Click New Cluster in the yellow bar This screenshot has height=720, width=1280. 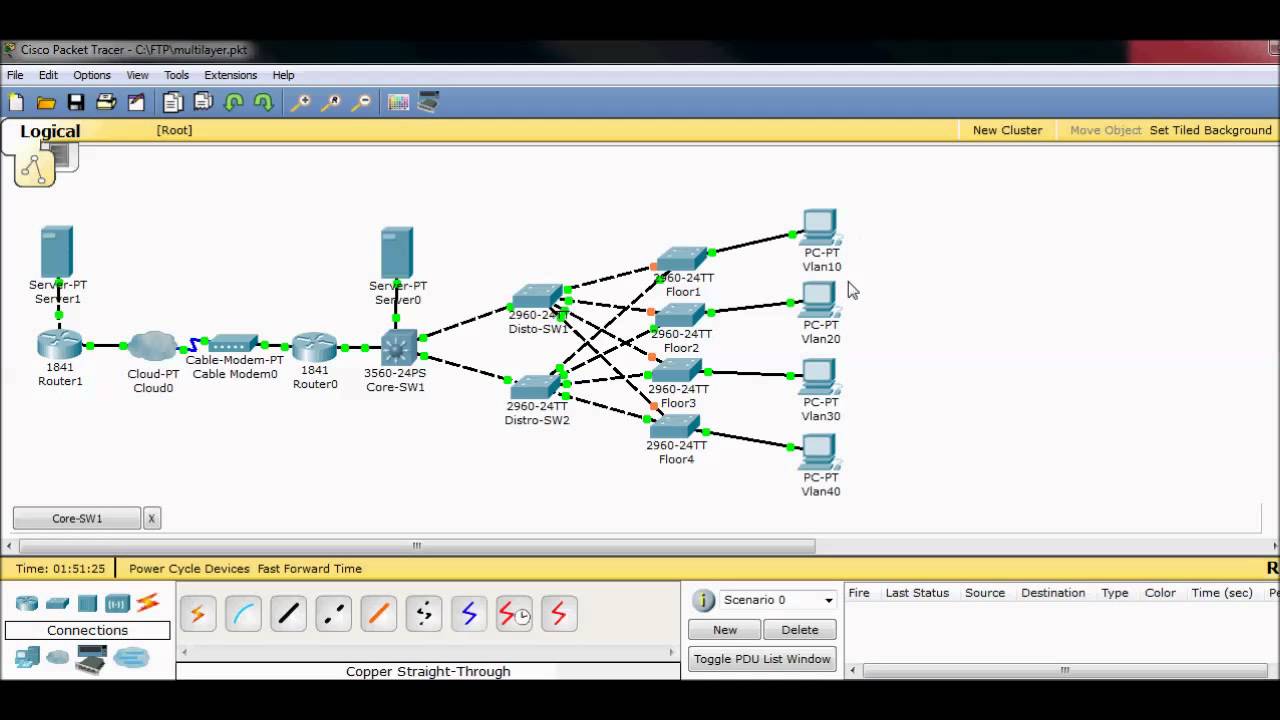(1007, 130)
